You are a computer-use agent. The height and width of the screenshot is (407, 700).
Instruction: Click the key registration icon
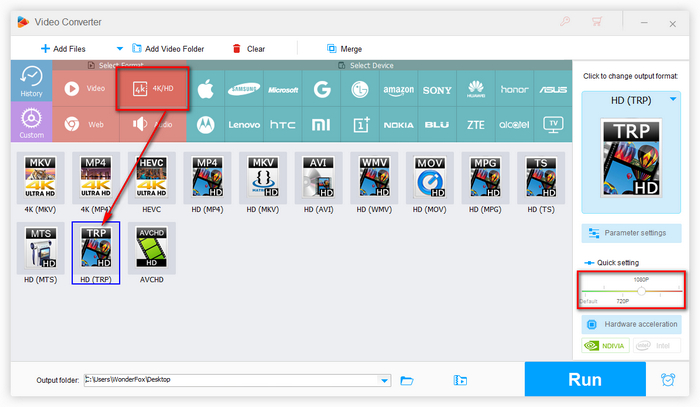point(565,21)
